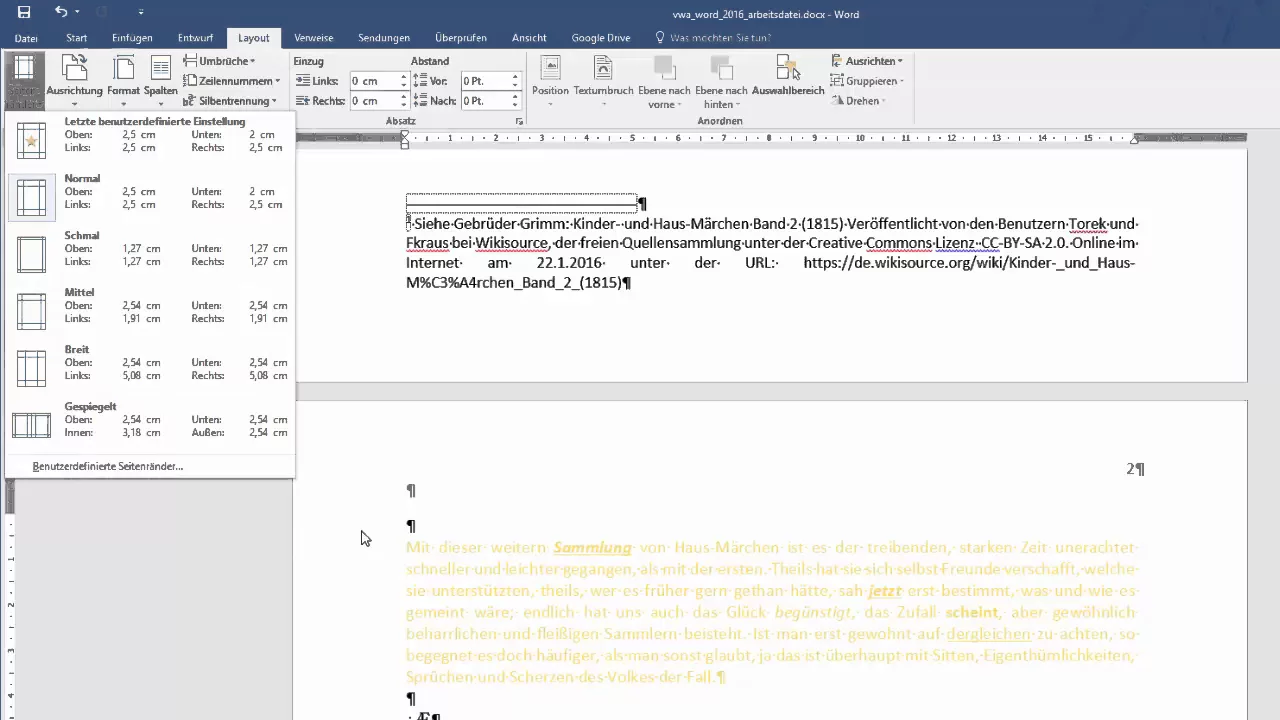The width and height of the screenshot is (1280, 720).
Task: Open the Auswahlbereich selection pane
Action: pyautogui.click(x=788, y=77)
